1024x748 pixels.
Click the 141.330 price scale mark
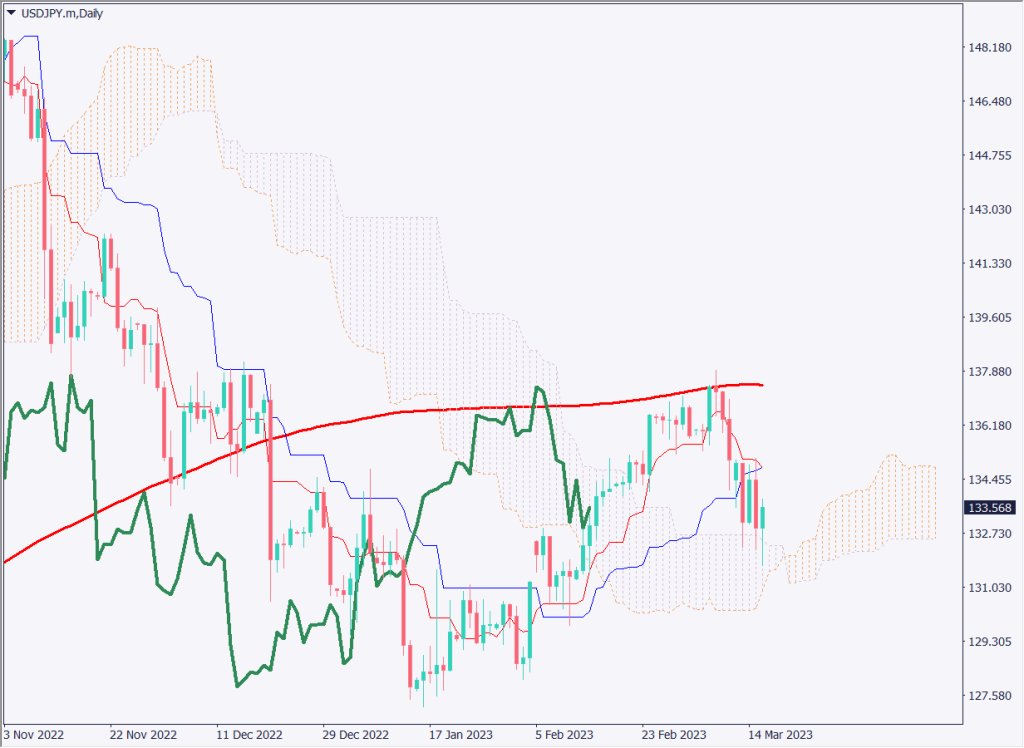(x=986, y=263)
